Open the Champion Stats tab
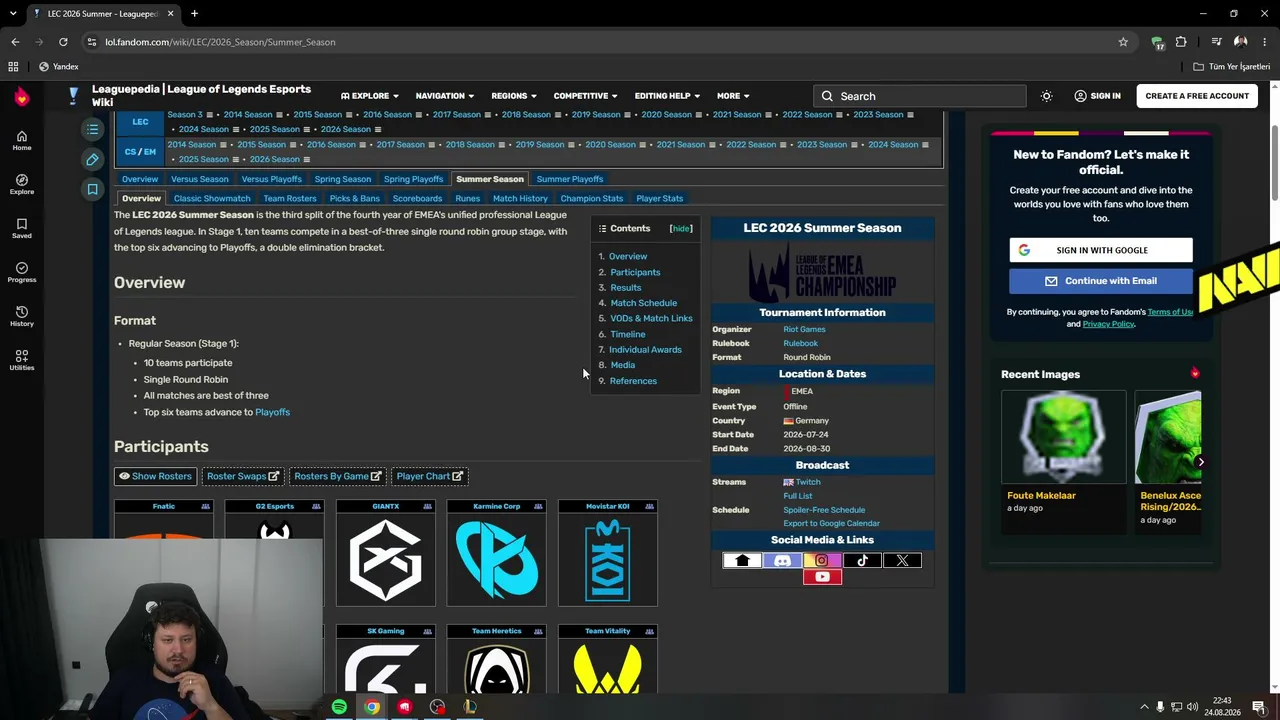This screenshot has width=1280, height=720. click(591, 198)
